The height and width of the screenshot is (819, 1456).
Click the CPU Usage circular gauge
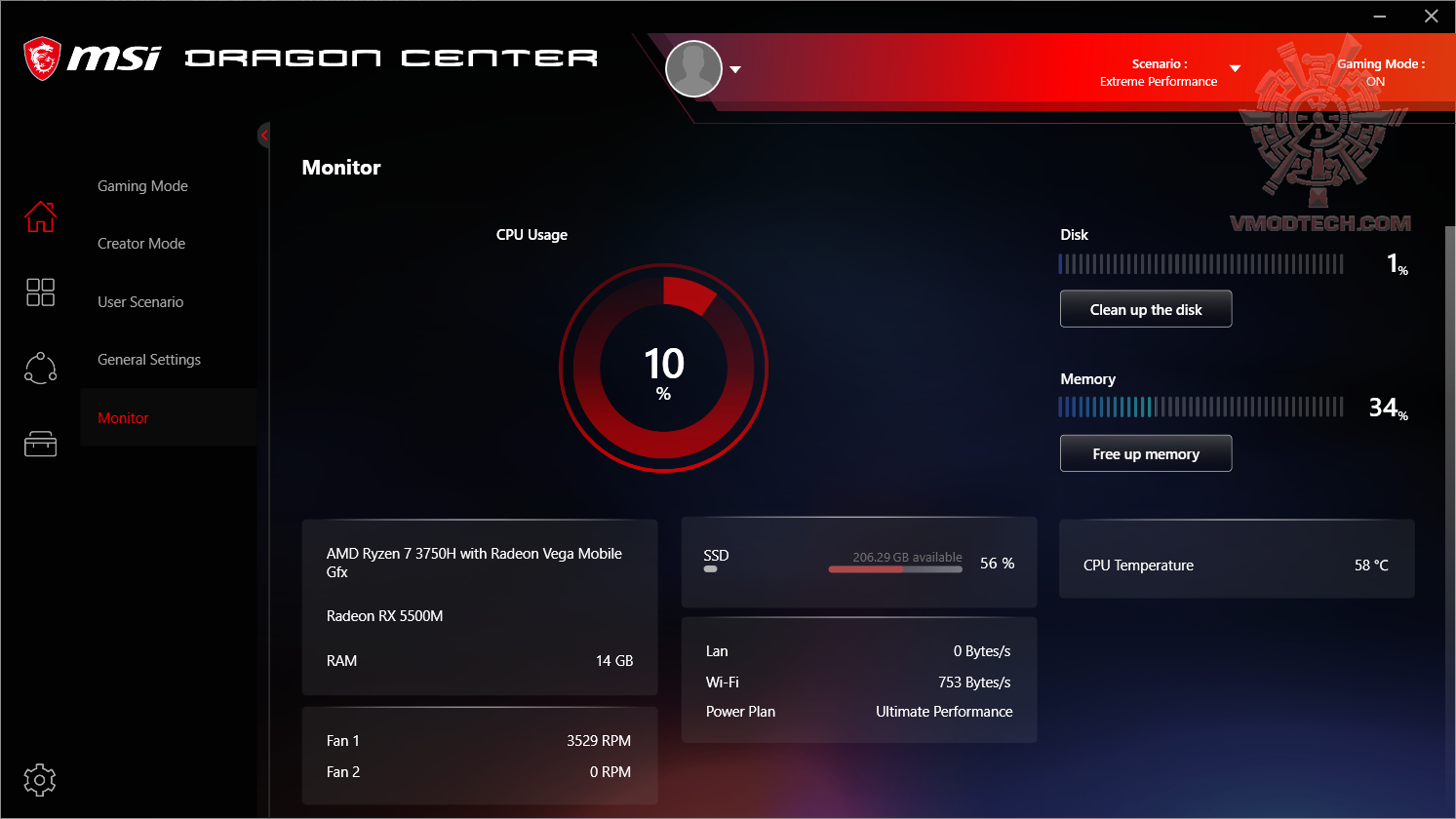coord(663,369)
